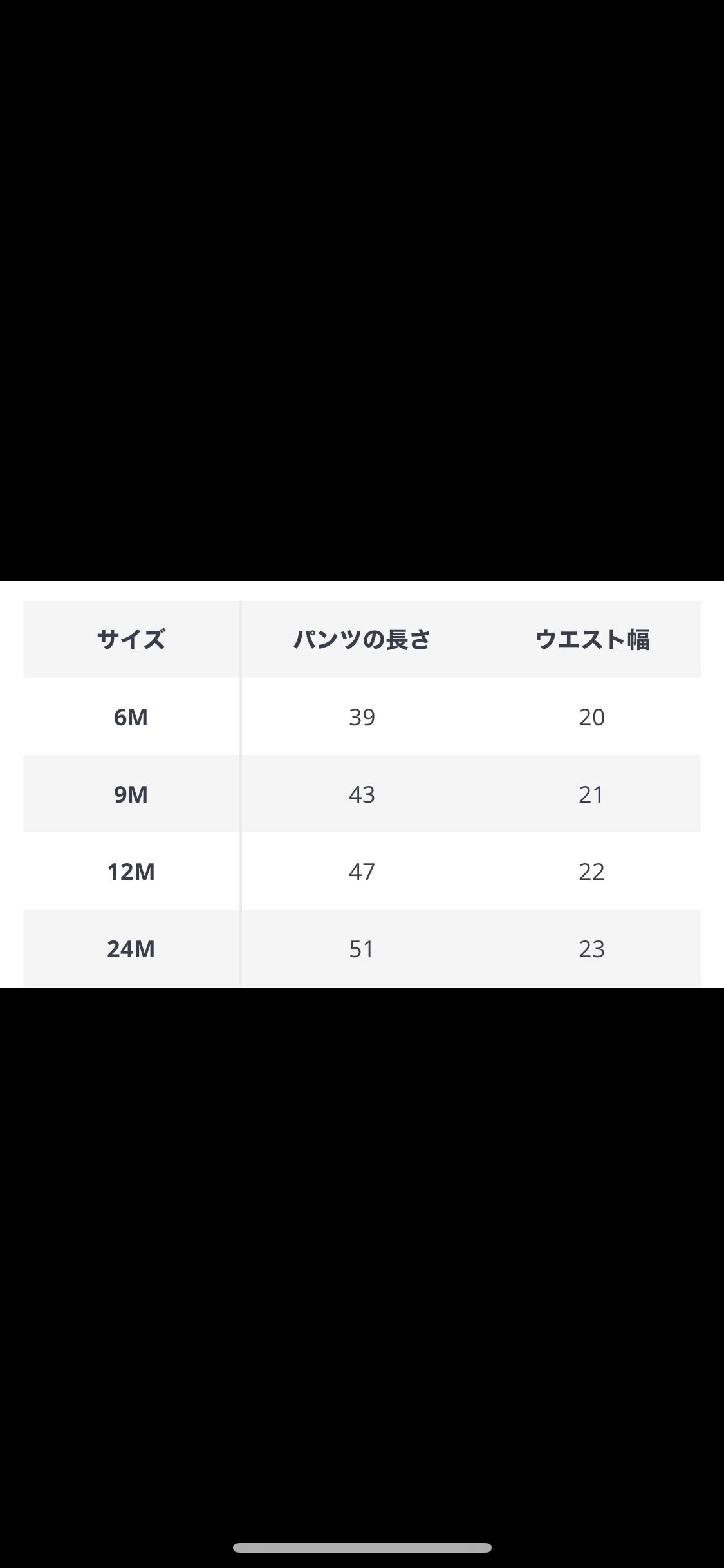
Task: Tap the vertical divider beside the size column
Action: coord(241,793)
